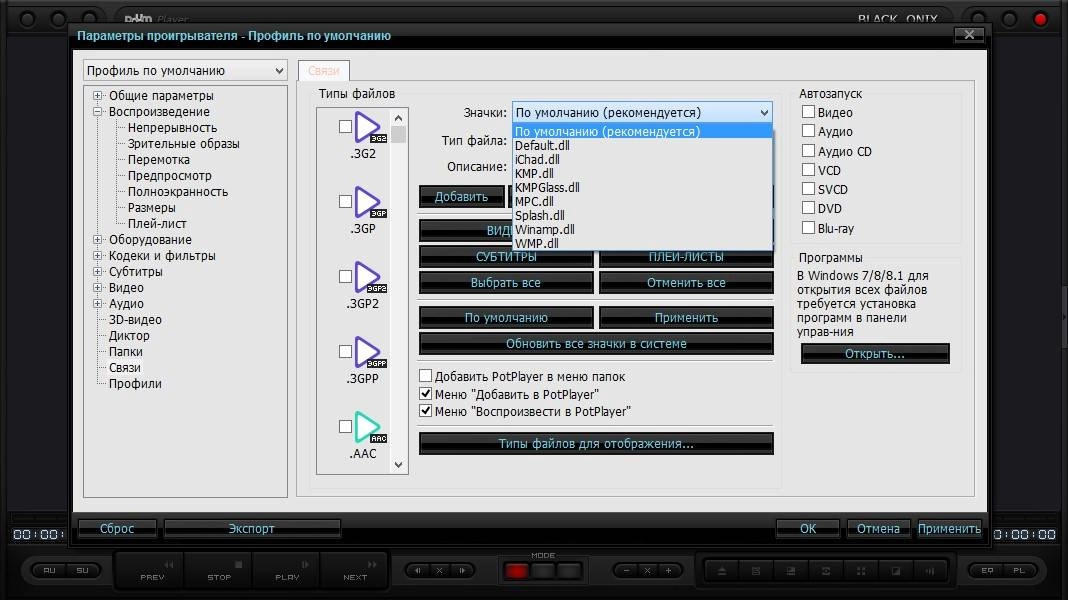Image resolution: width=1068 pixels, height=600 pixels.
Task: Select Winamp.dll from icons list
Action: tap(642, 230)
